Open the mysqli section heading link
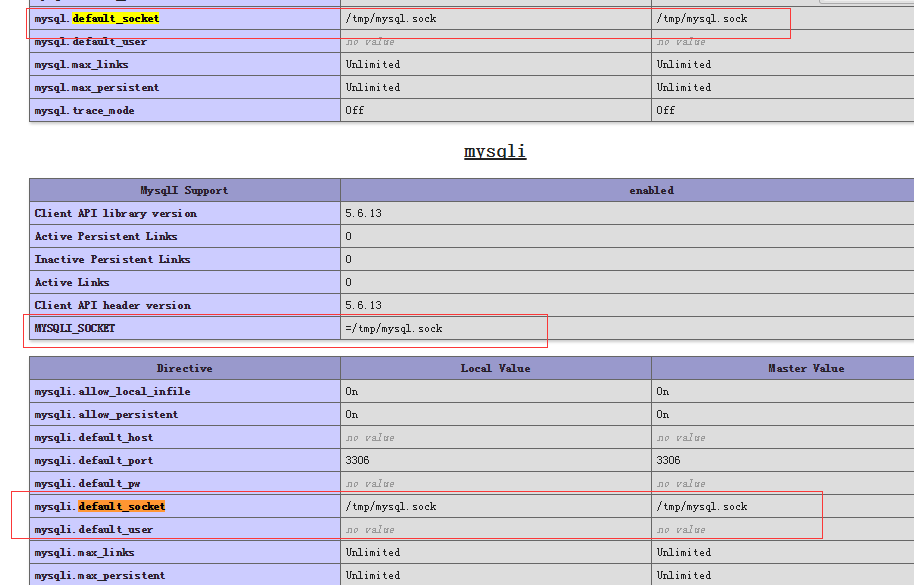Viewport: 914px width, 585px height. 495,151
